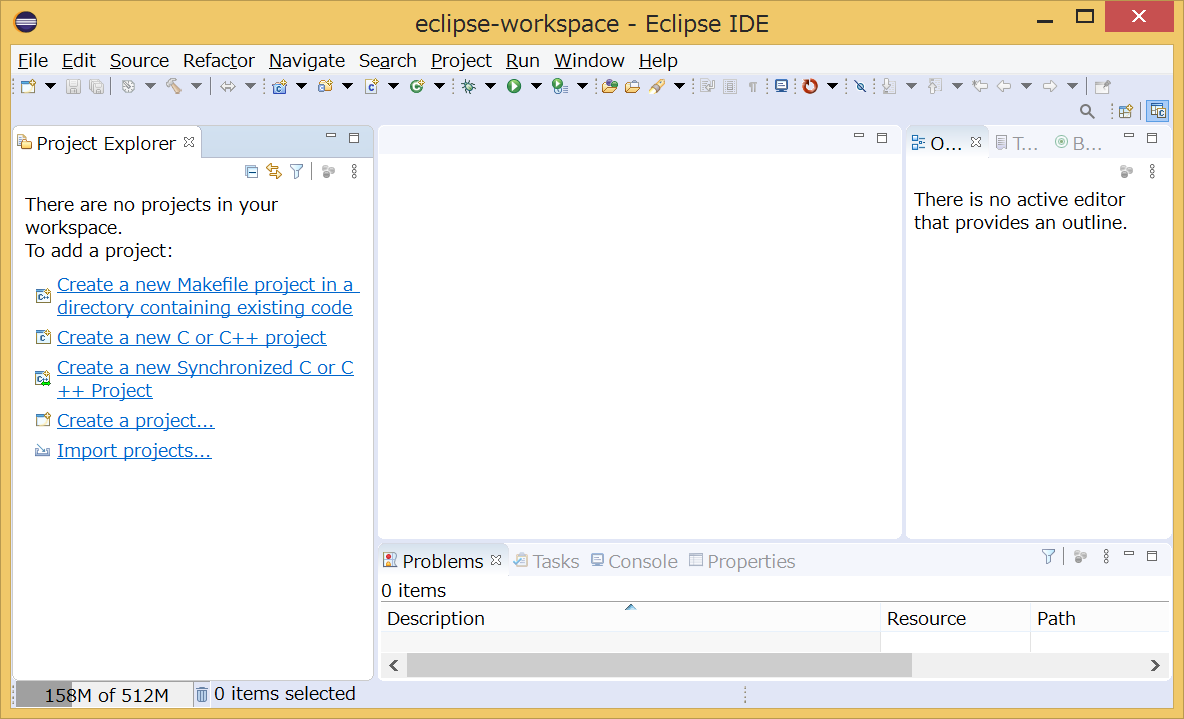1184x719 pixels.
Task: Collapse All in Project Explorer toolbar
Action: [x=251, y=171]
